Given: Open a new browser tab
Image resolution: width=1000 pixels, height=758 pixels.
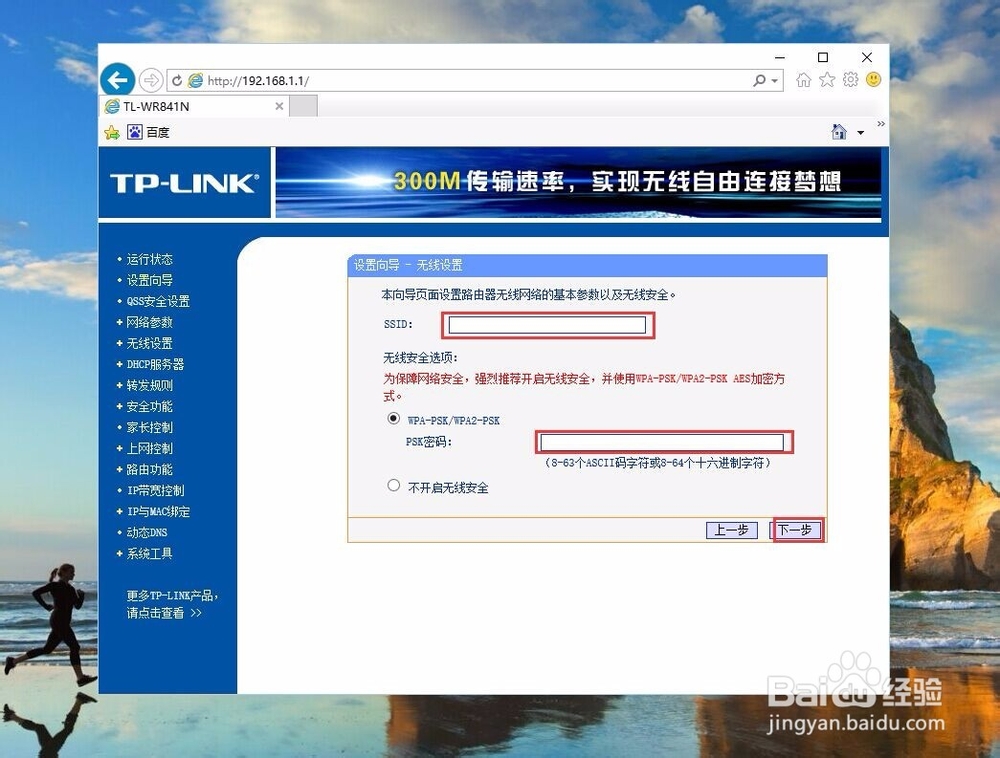Looking at the screenshot, I should coord(305,104).
